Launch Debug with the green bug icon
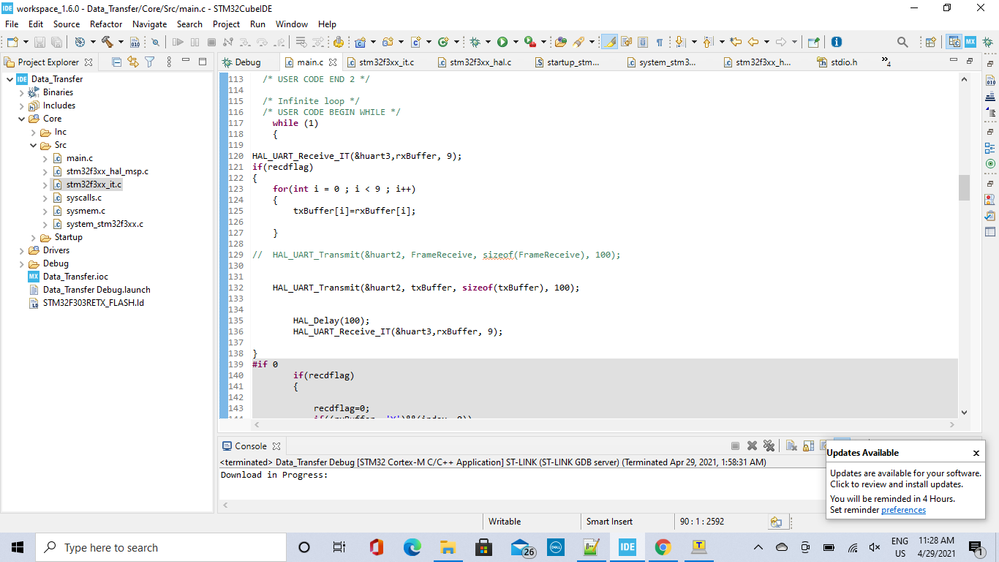The height and width of the screenshot is (562, 999). [x=475, y=42]
